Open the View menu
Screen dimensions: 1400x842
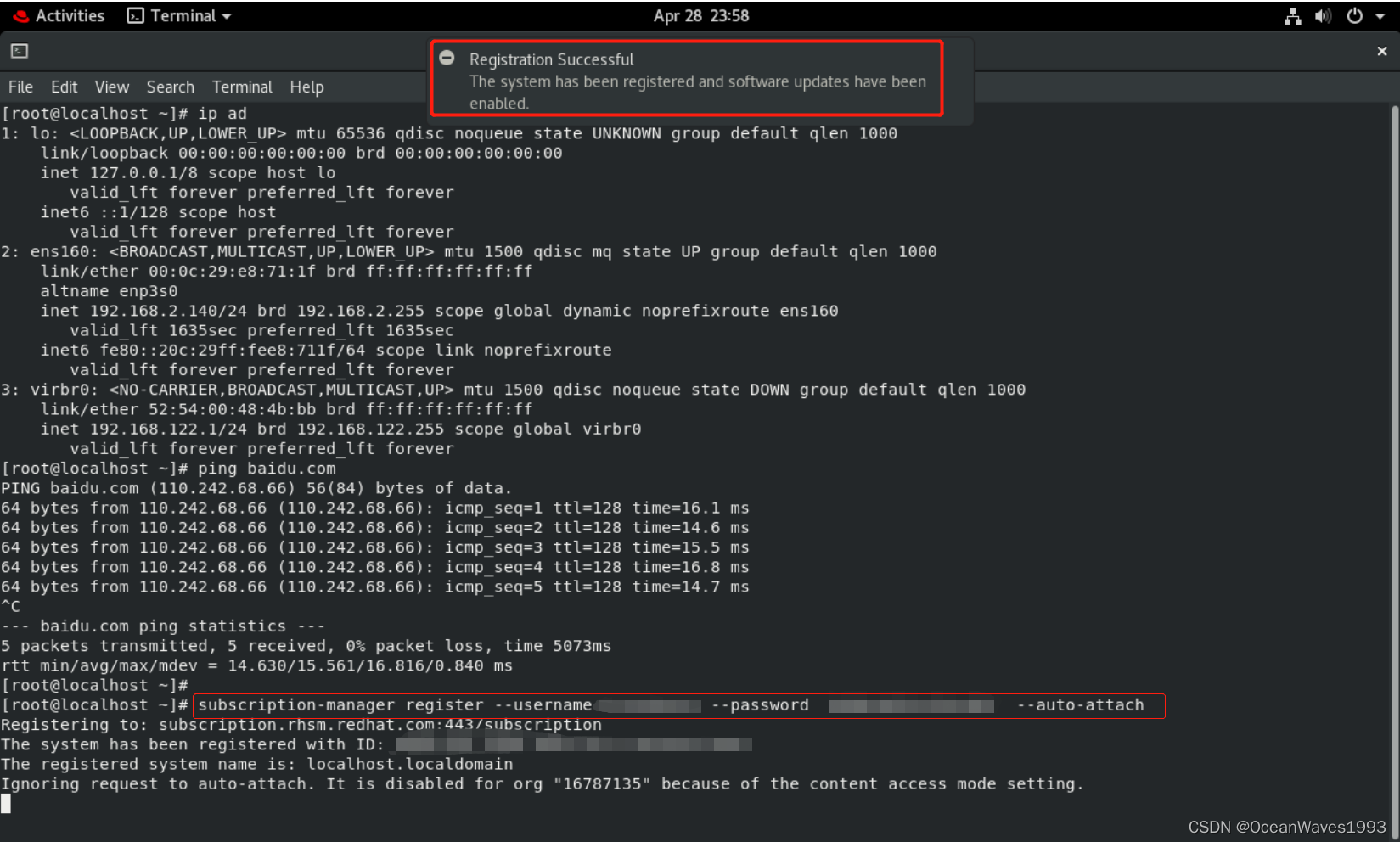click(x=112, y=87)
